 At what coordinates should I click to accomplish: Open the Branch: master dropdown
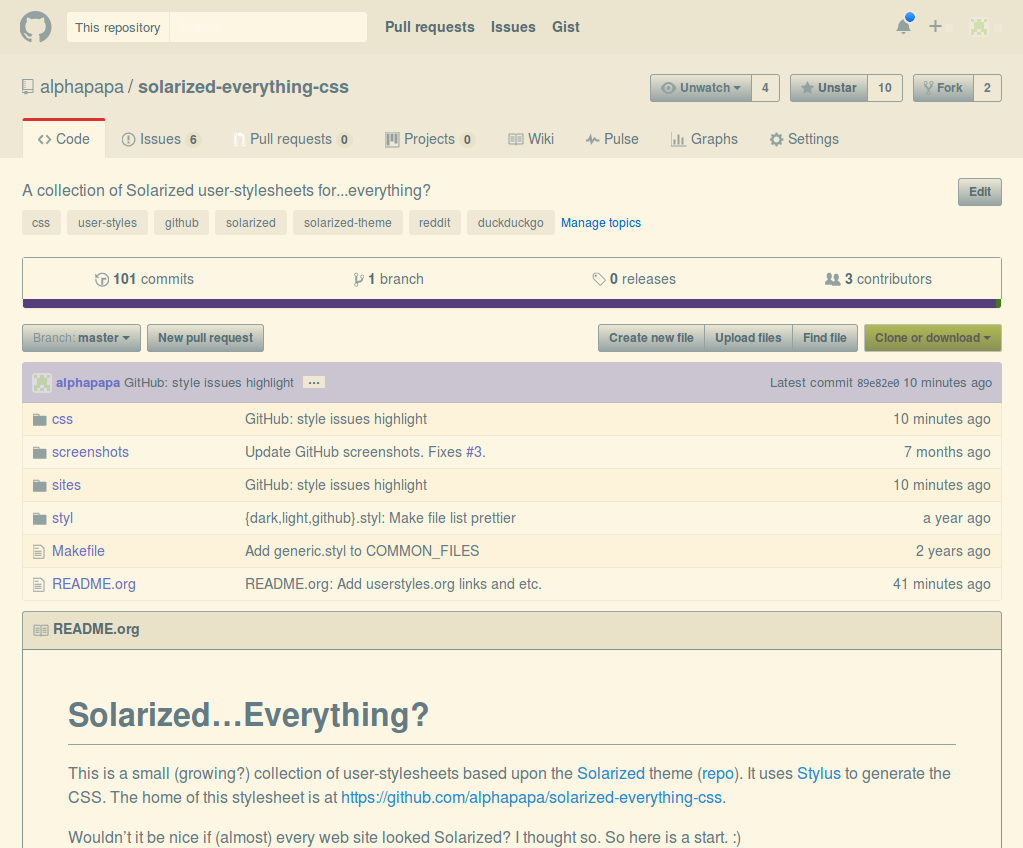point(82,338)
